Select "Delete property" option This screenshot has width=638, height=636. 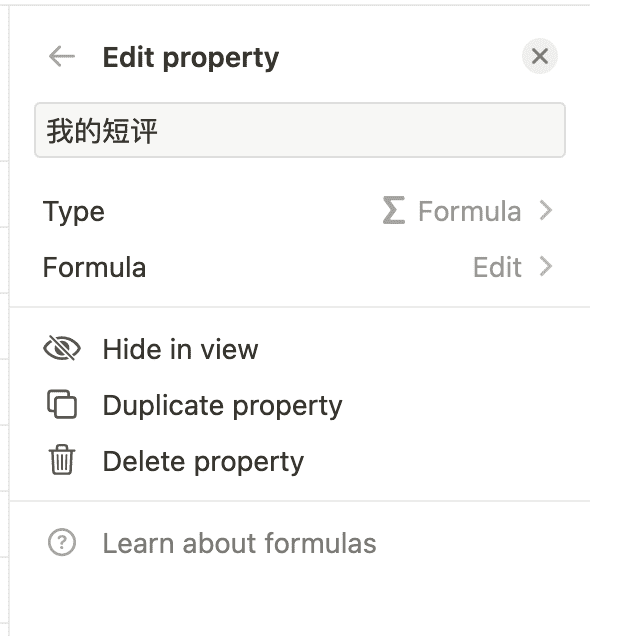tap(203, 461)
